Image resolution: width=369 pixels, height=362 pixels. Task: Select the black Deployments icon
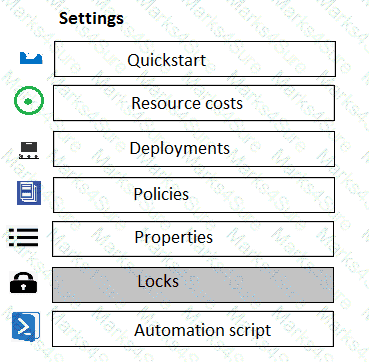[28, 150]
